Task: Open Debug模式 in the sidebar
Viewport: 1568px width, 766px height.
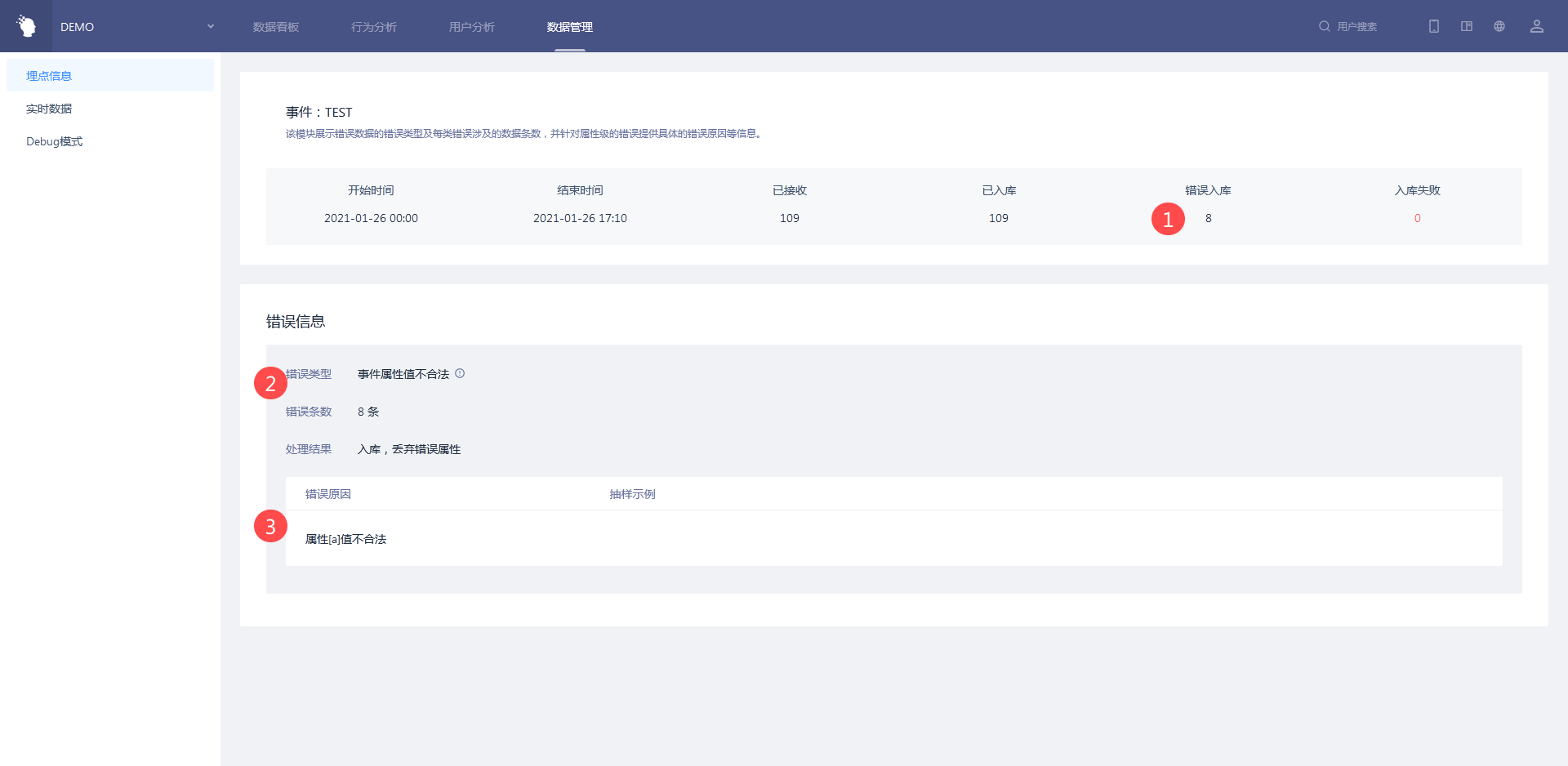Action: point(54,141)
